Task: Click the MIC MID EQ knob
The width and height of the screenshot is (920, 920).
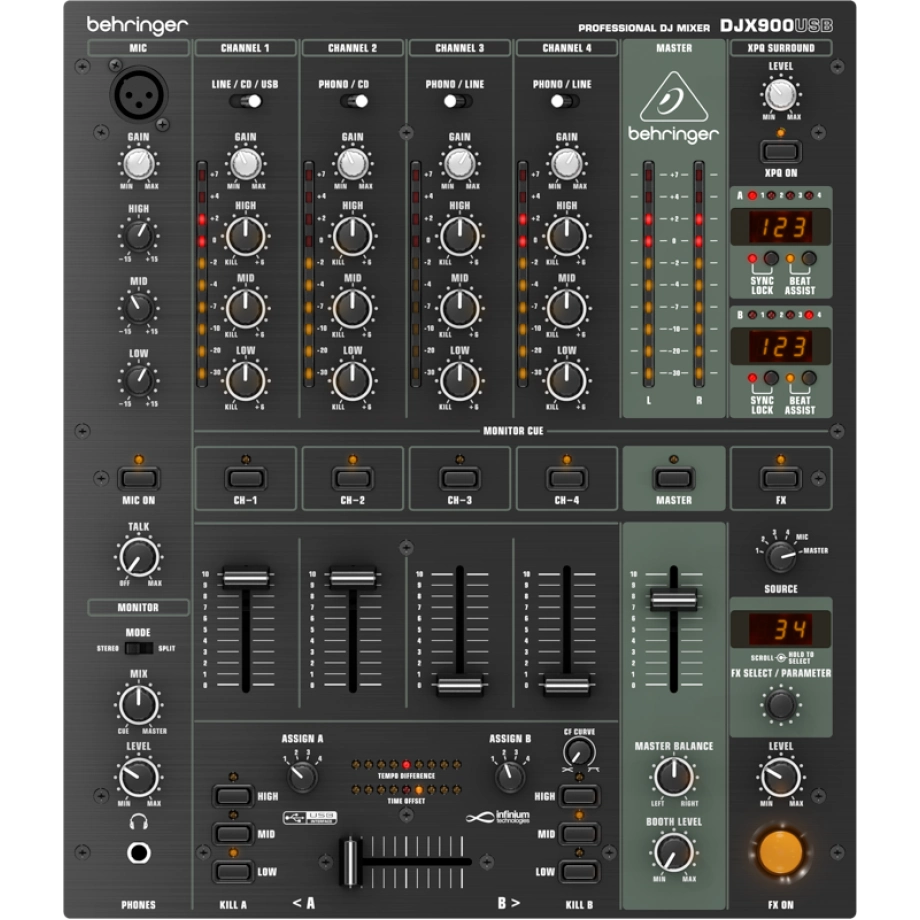Action: [138, 308]
